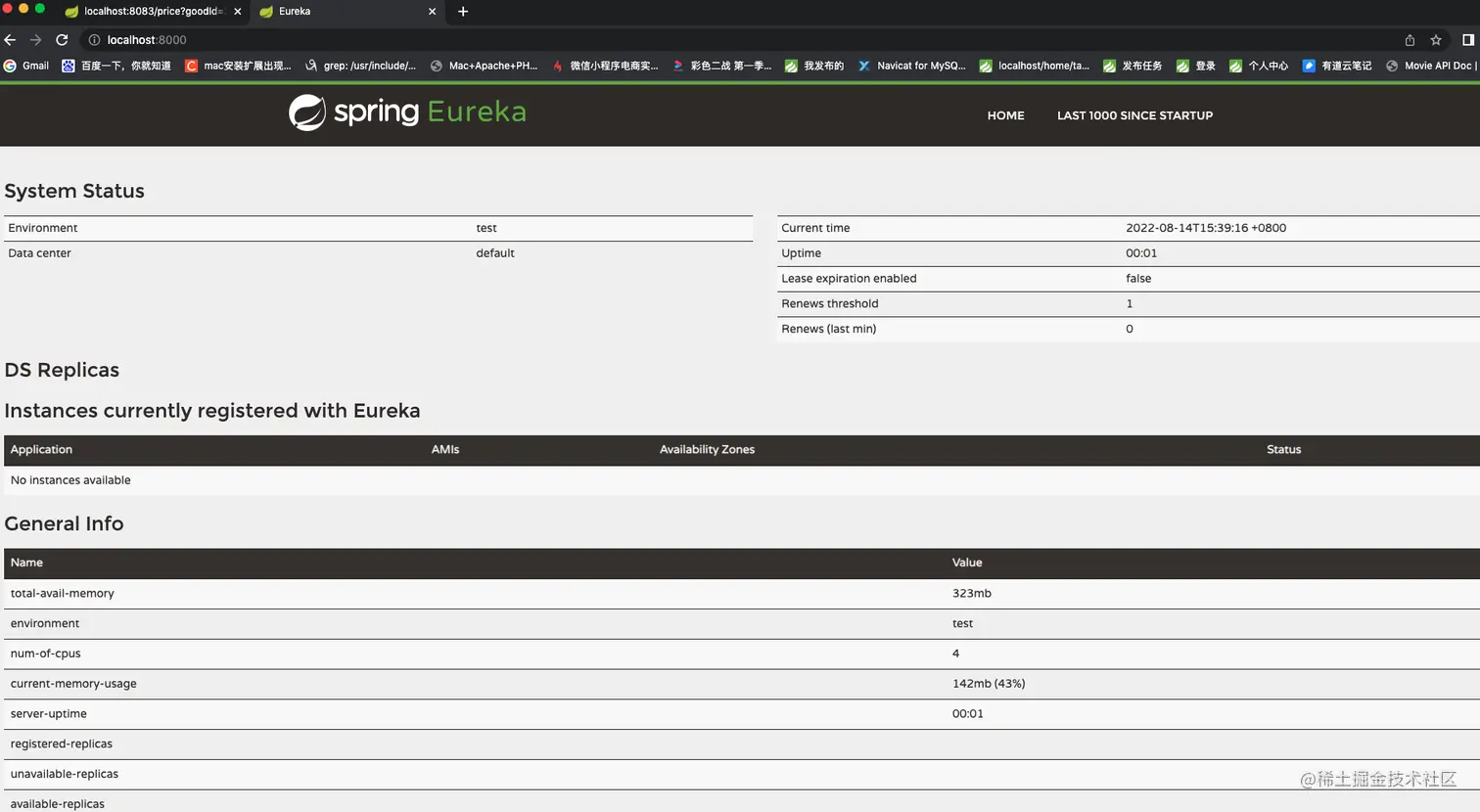Open the 有道云笔记 bookmark
The image size is (1480, 812).
1336,66
